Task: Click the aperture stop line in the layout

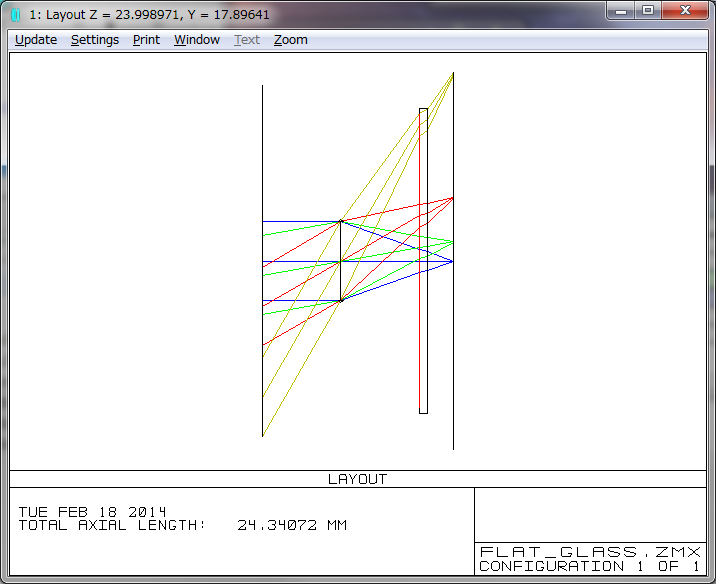Action: click(x=340, y=261)
